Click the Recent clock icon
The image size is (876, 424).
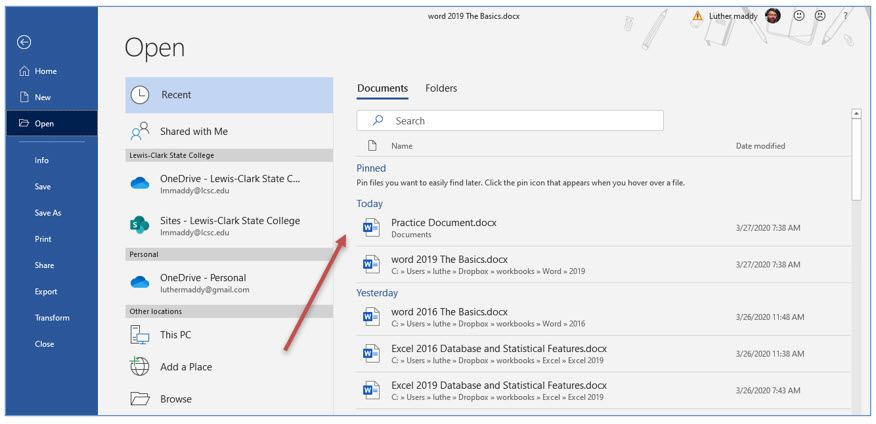pyautogui.click(x=140, y=95)
